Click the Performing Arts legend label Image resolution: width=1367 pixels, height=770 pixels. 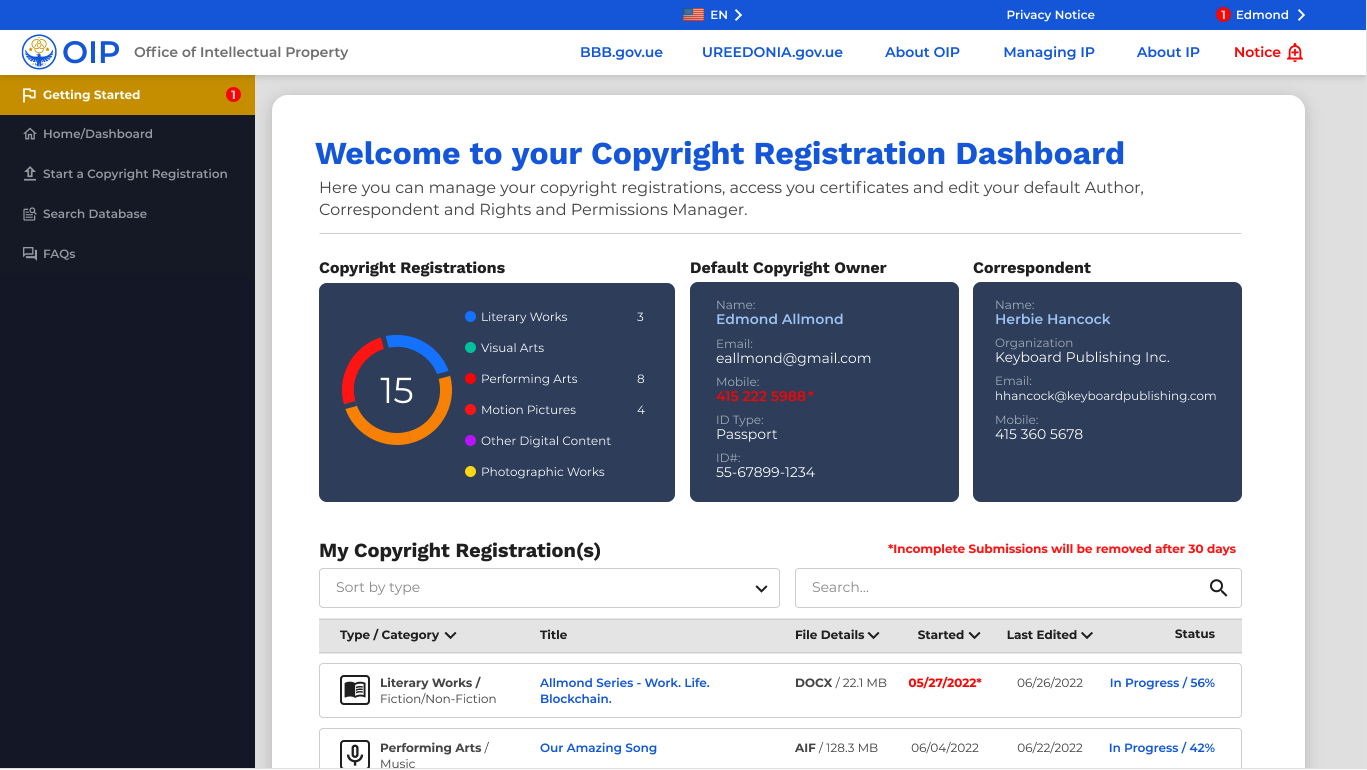point(529,379)
